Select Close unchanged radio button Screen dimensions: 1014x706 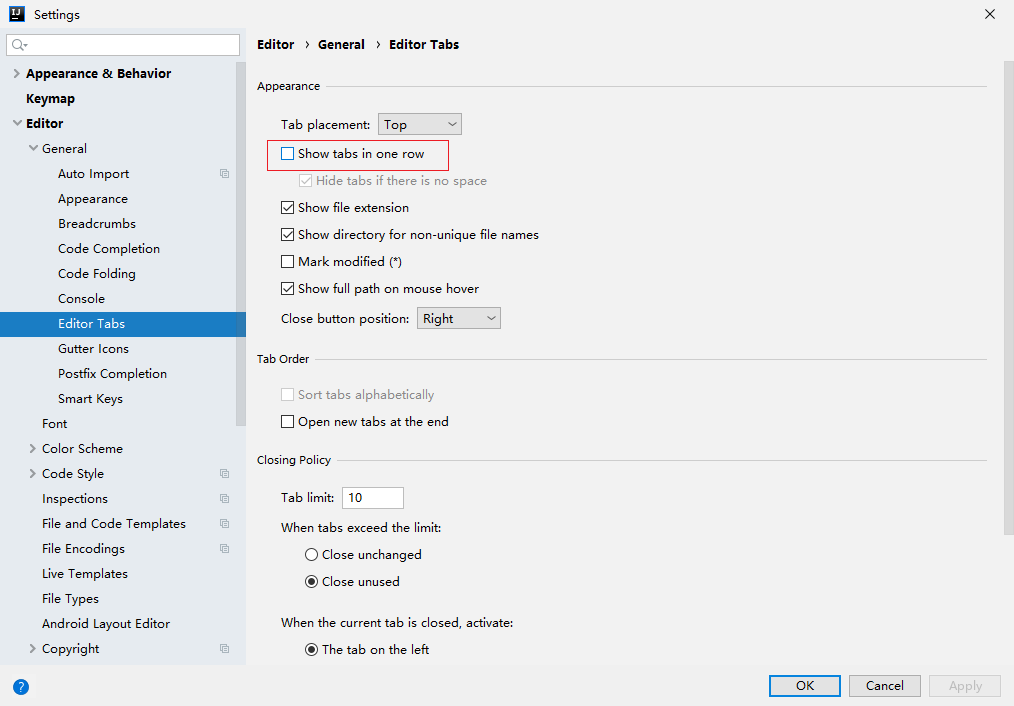[x=311, y=555]
